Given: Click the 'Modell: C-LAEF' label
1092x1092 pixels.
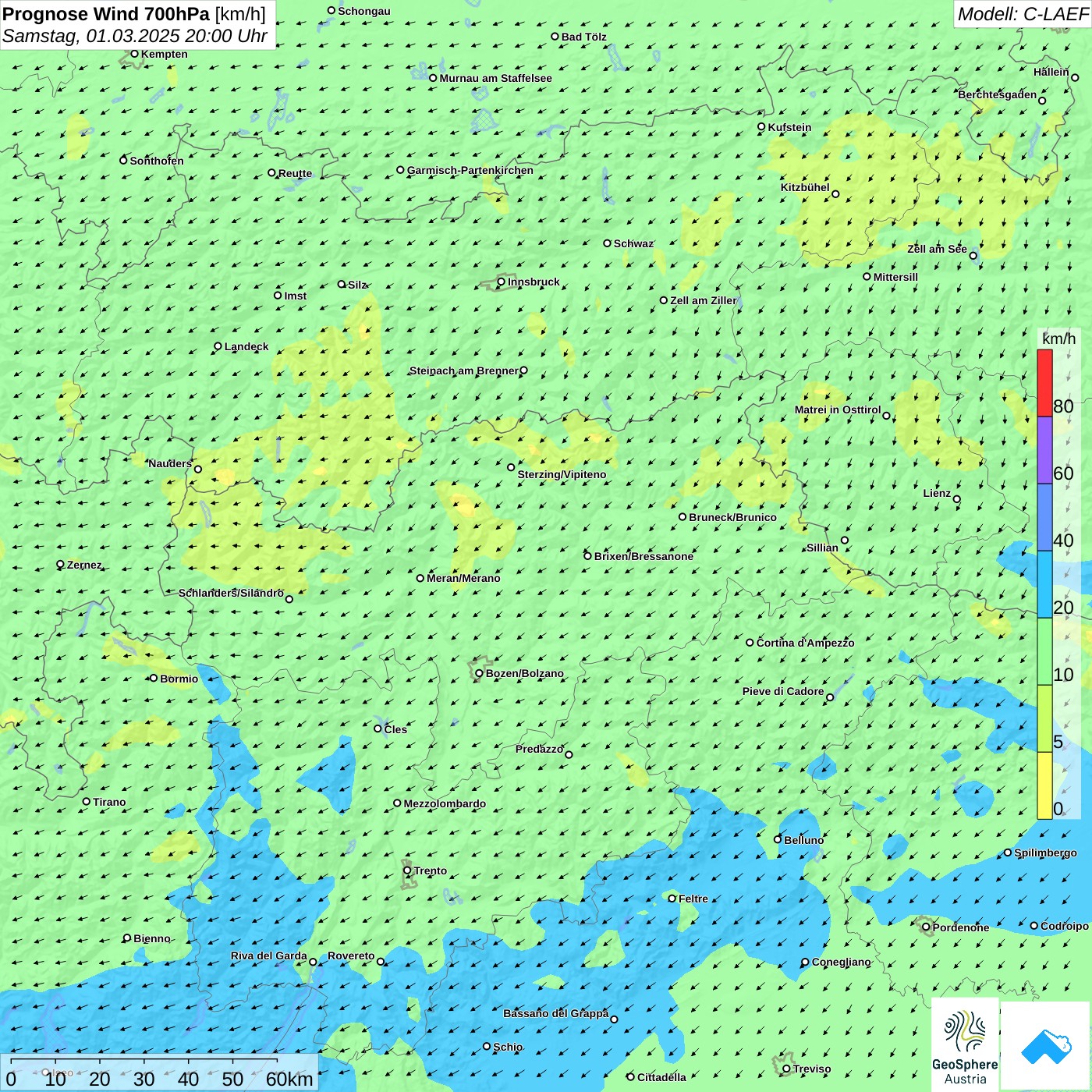Looking at the screenshot, I should [1023, 14].
